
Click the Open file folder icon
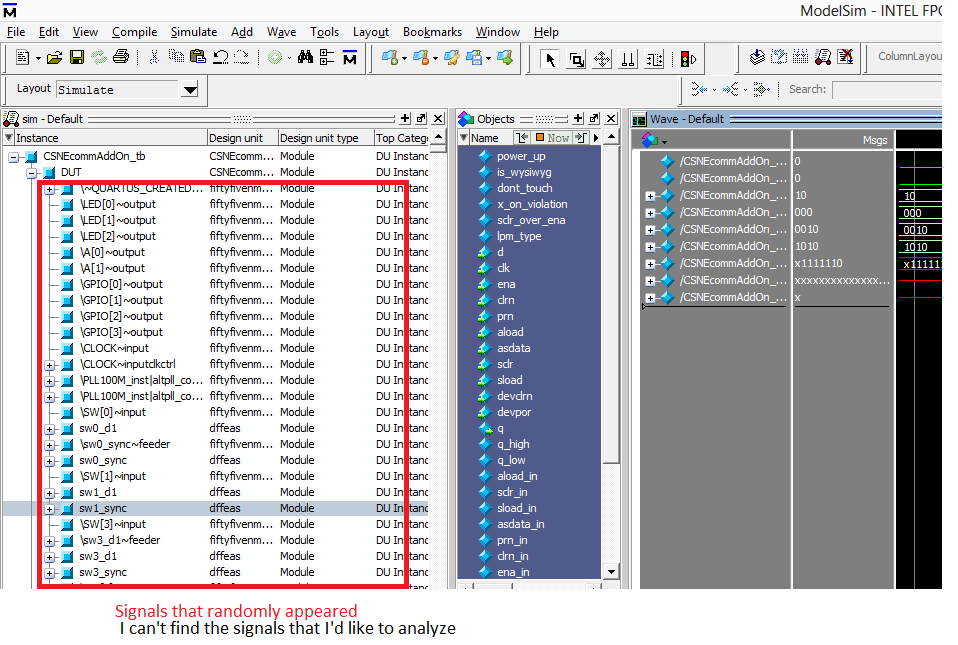click(54, 57)
